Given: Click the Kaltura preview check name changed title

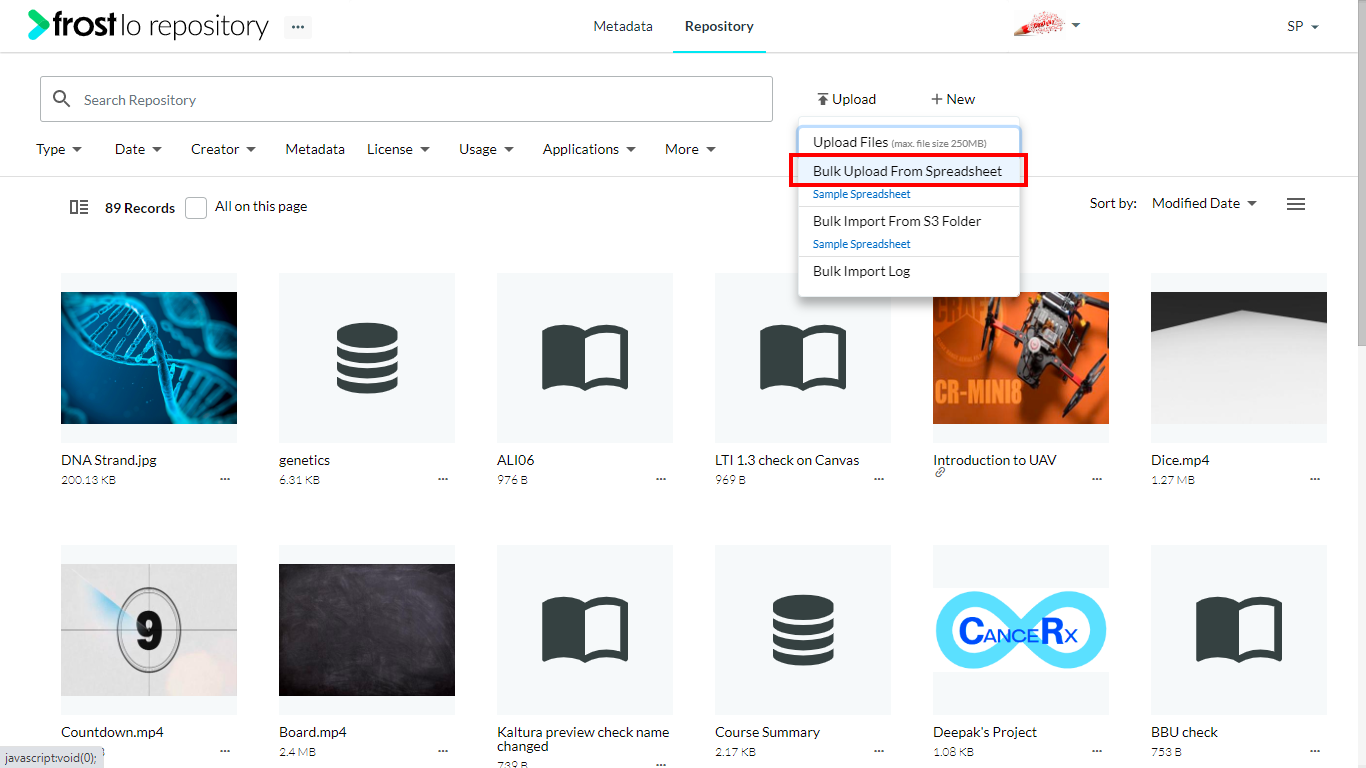Looking at the screenshot, I should click(583, 739).
